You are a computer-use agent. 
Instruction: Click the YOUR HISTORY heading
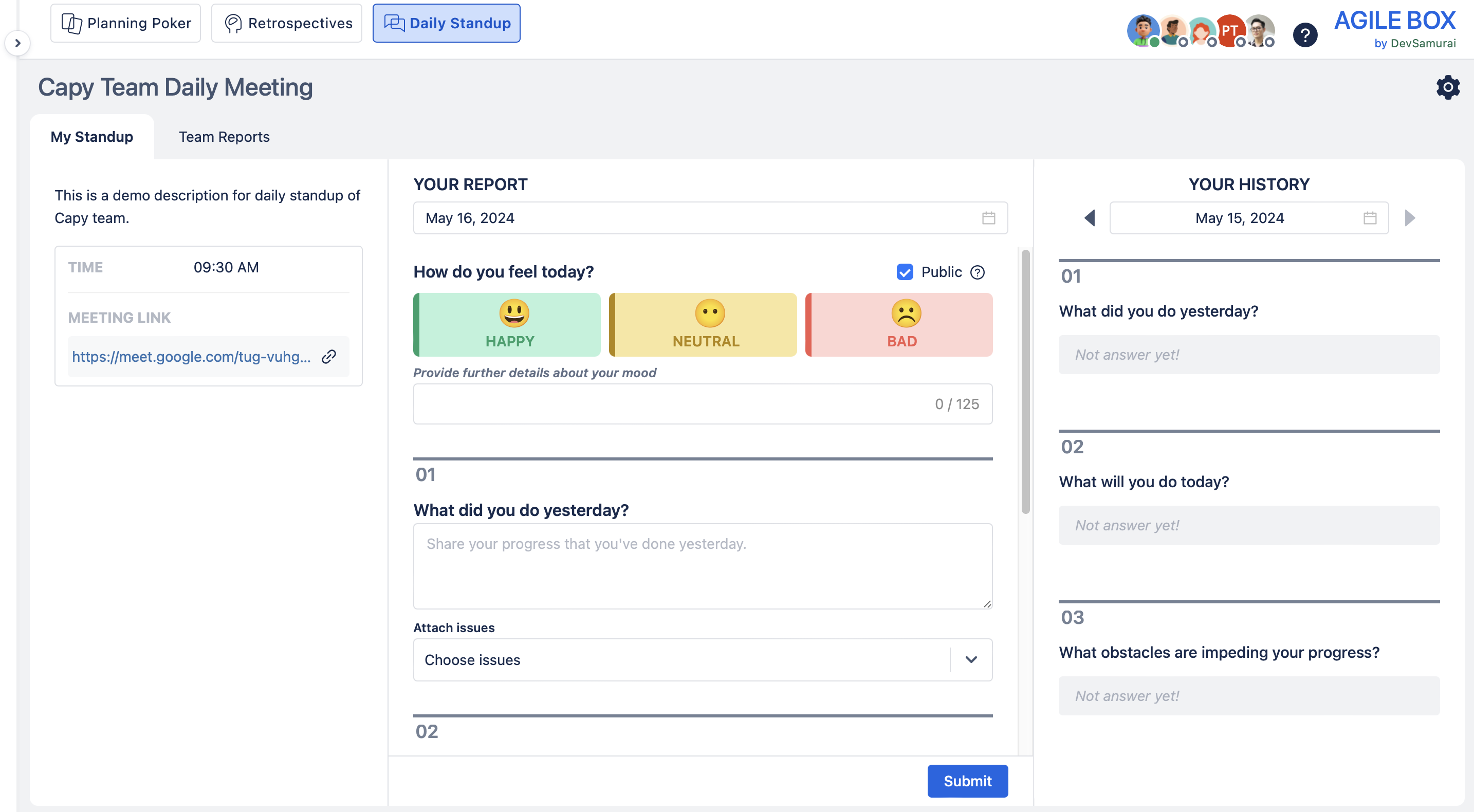[1248, 184]
